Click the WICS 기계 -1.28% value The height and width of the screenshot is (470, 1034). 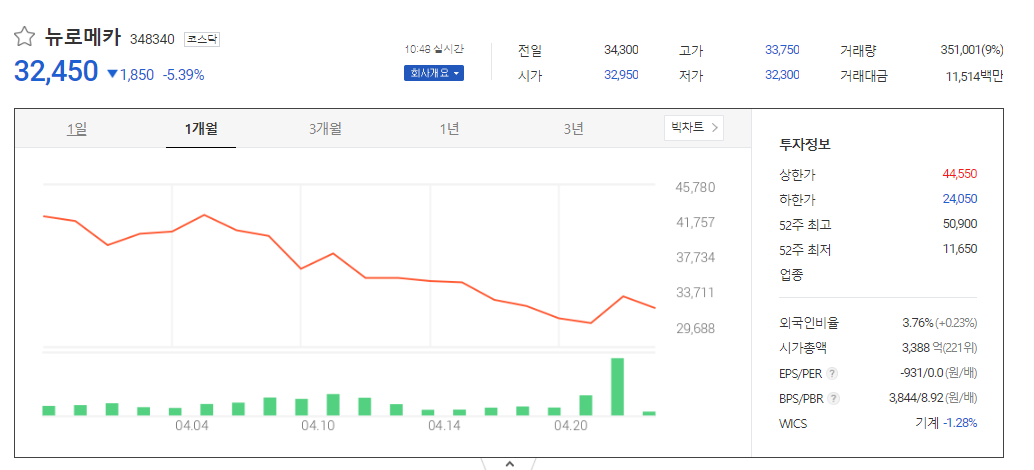[946, 423]
